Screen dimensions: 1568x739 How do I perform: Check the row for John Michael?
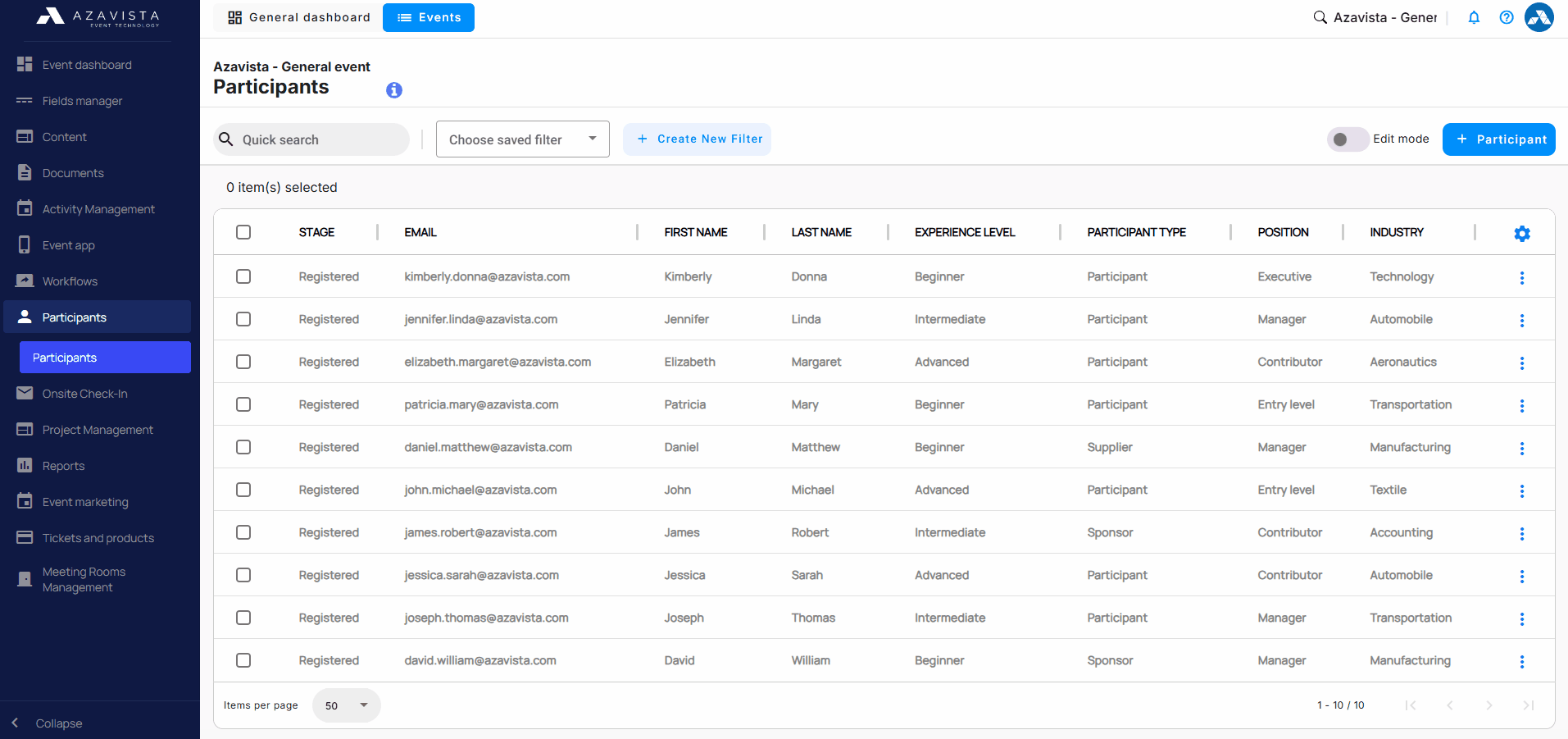click(243, 490)
